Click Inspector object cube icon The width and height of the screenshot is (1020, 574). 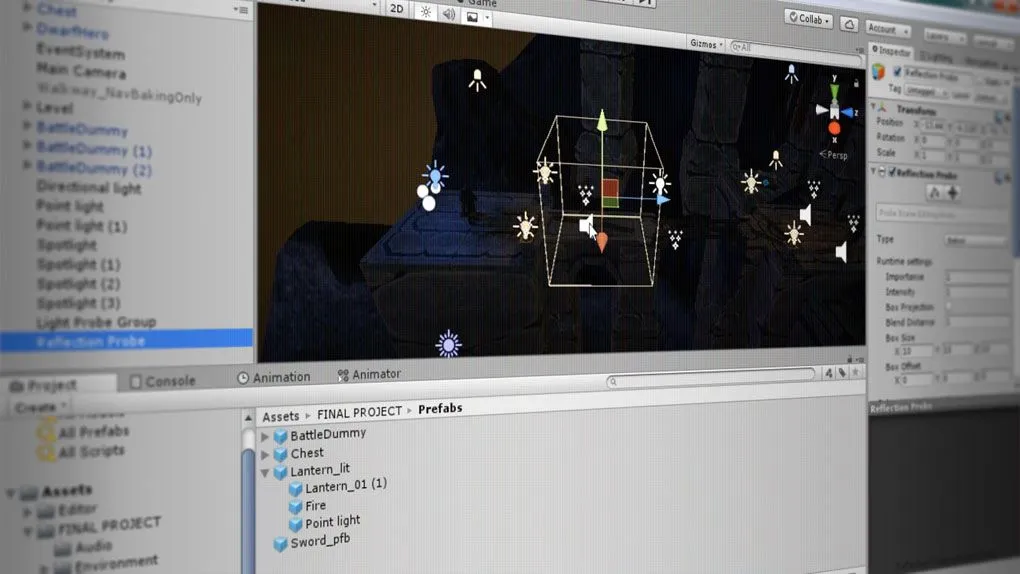[878, 70]
